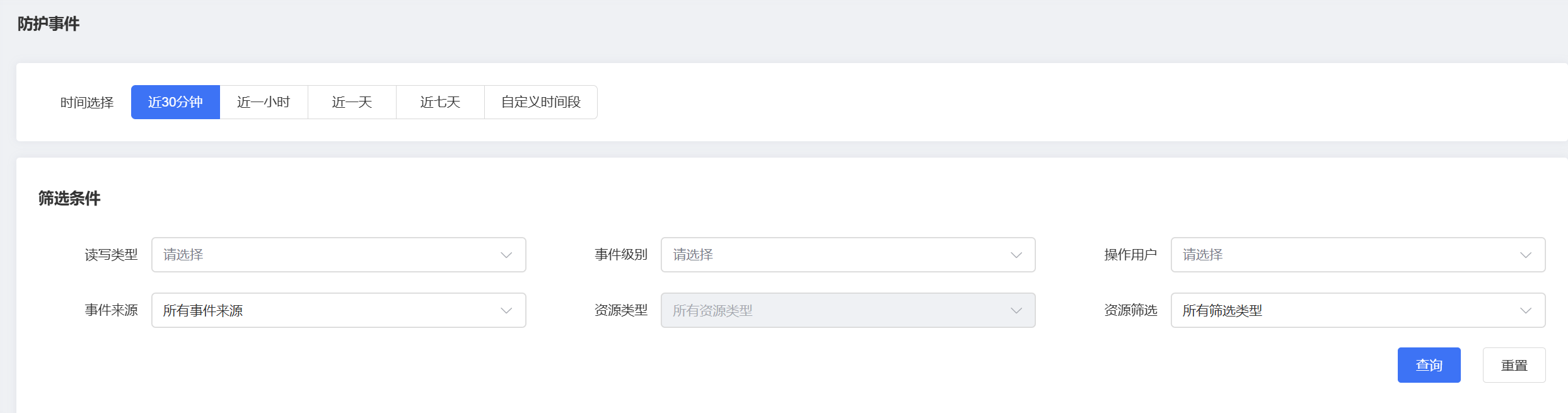Expand 所有筛选类型 dropdown list
The height and width of the screenshot is (413, 1568).
[x=1349, y=310]
